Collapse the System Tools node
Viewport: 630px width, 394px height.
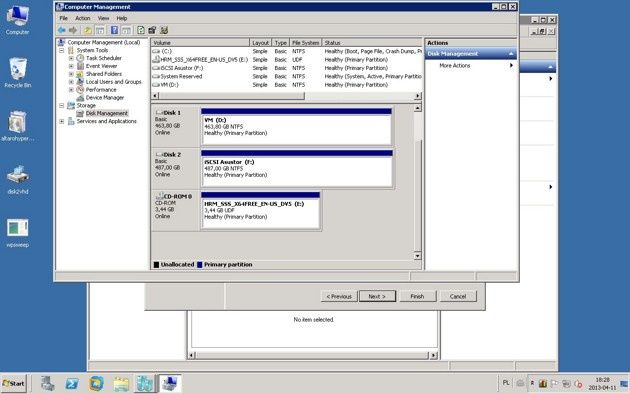[62, 51]
